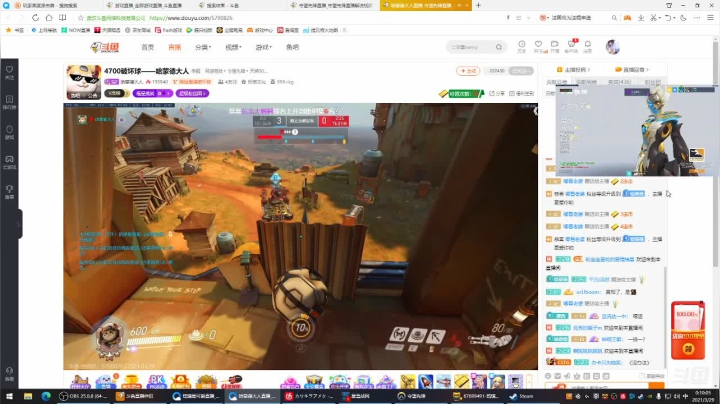This screenshot has width=720, height=404.
Task: Open followed channels heart icon in header
Action: (x=538, y=46)
